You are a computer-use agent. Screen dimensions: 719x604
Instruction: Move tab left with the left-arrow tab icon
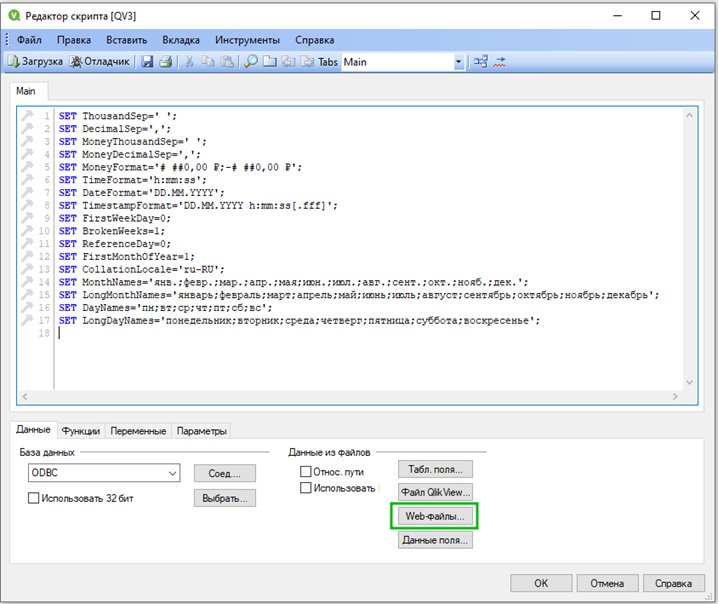[288, 61]
